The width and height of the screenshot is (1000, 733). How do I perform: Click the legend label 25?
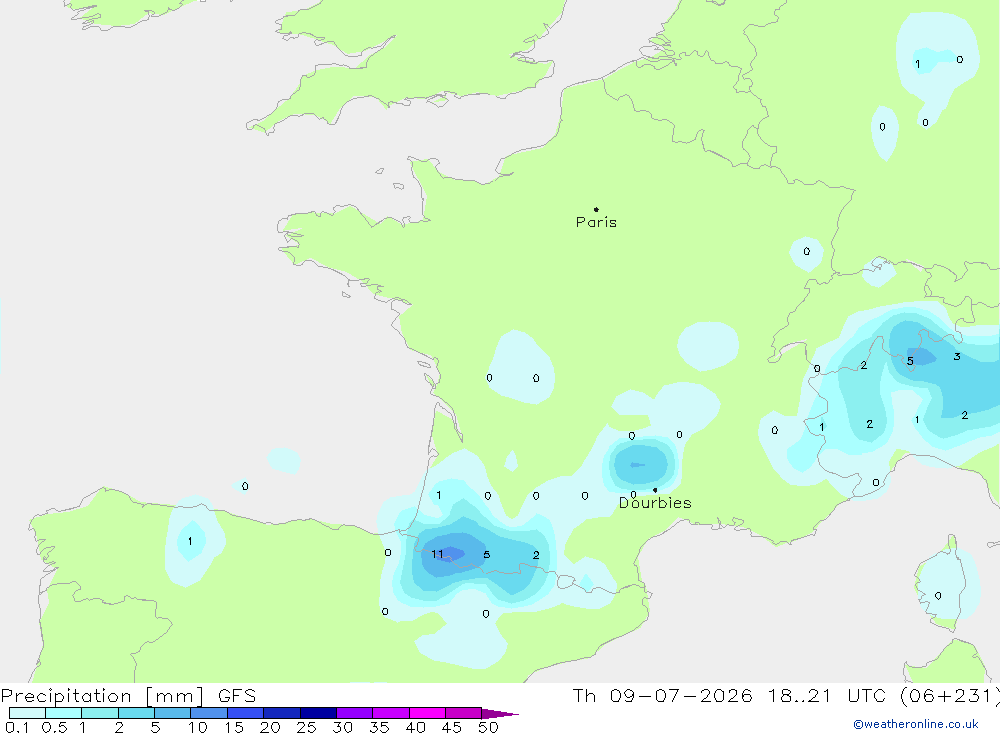pyautogui.click(x=306, y=727)
